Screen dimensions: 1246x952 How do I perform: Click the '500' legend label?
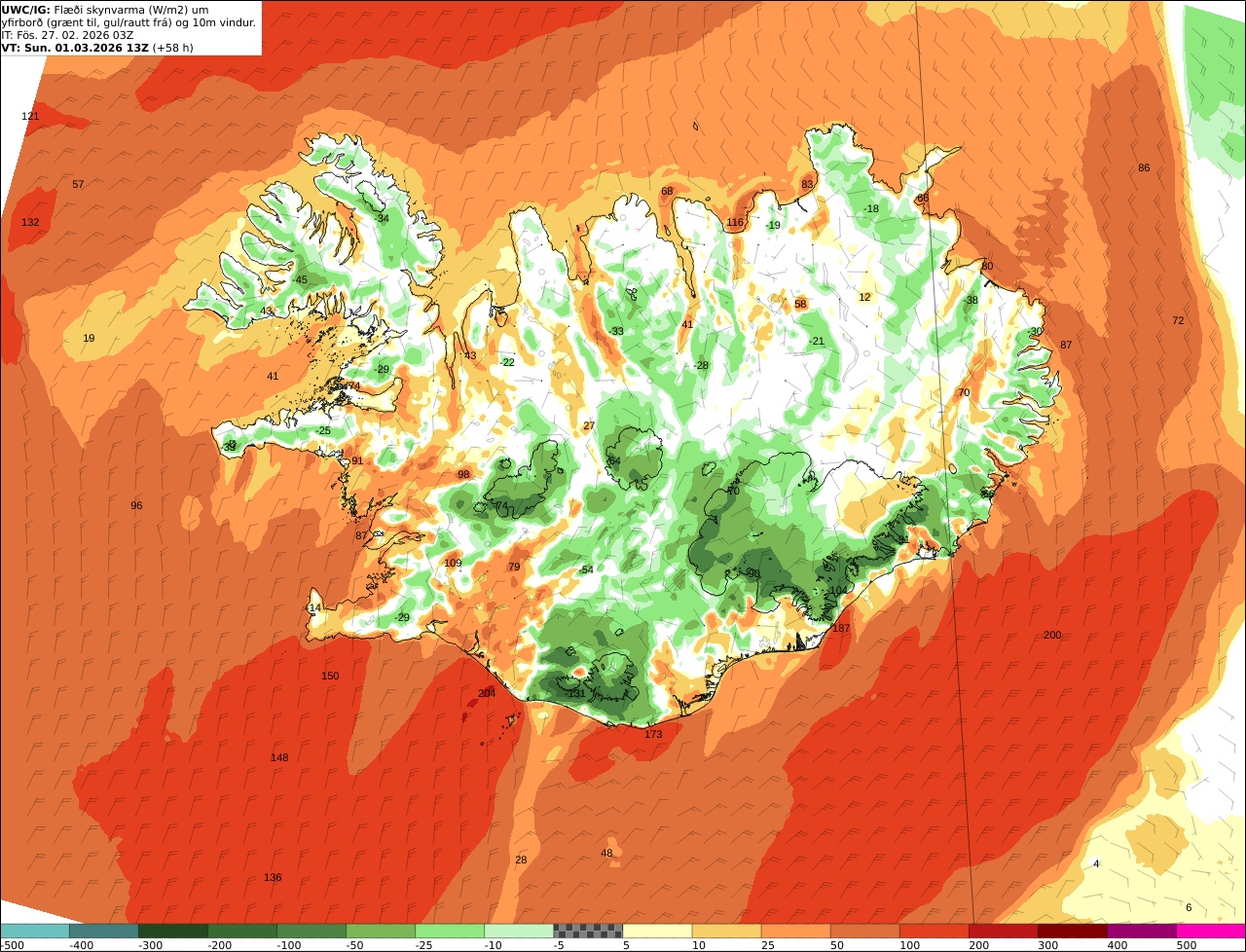[x=1186, y=945]
